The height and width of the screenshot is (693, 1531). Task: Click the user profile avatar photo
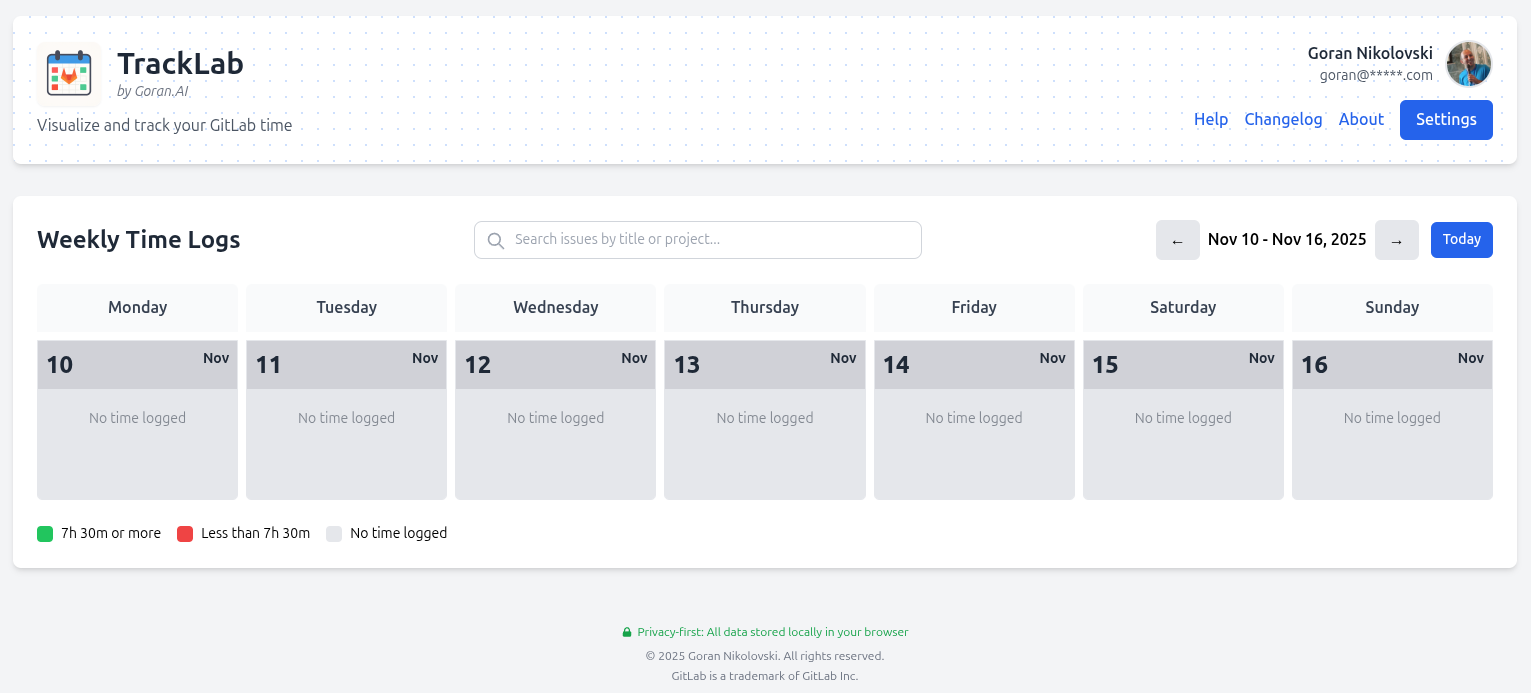coord(1469,64)
